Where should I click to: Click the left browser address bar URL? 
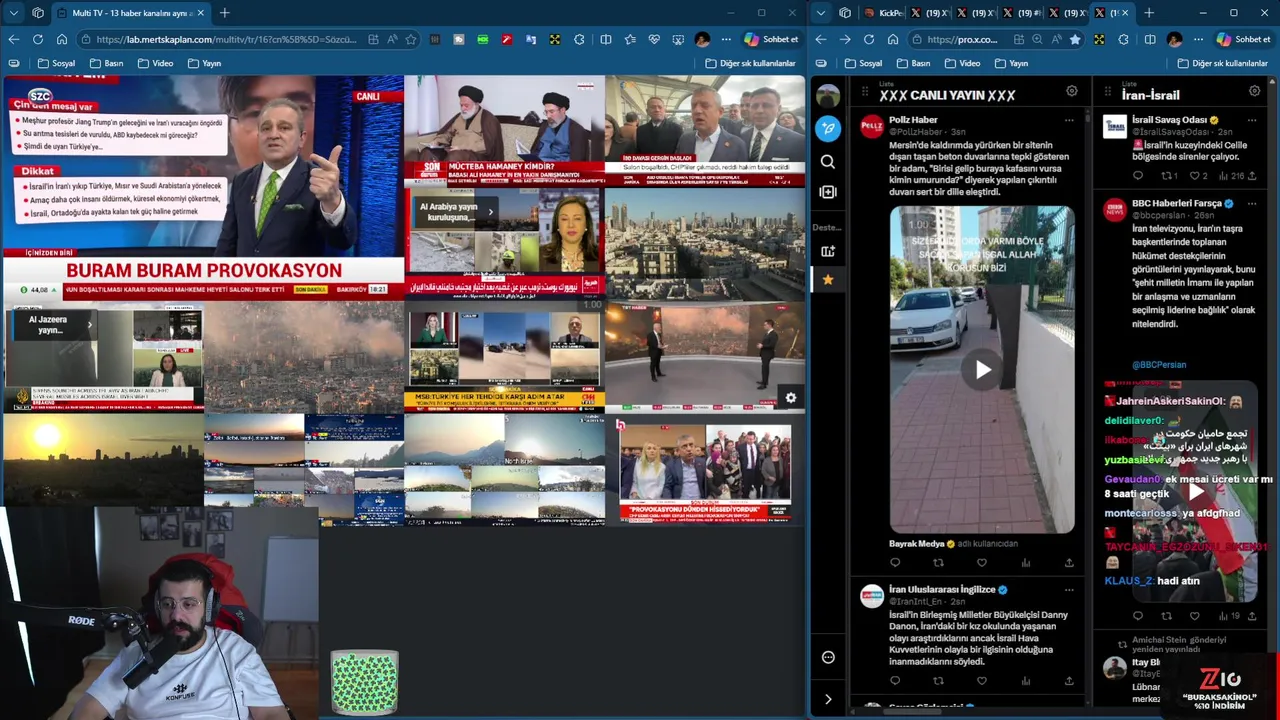226,39
